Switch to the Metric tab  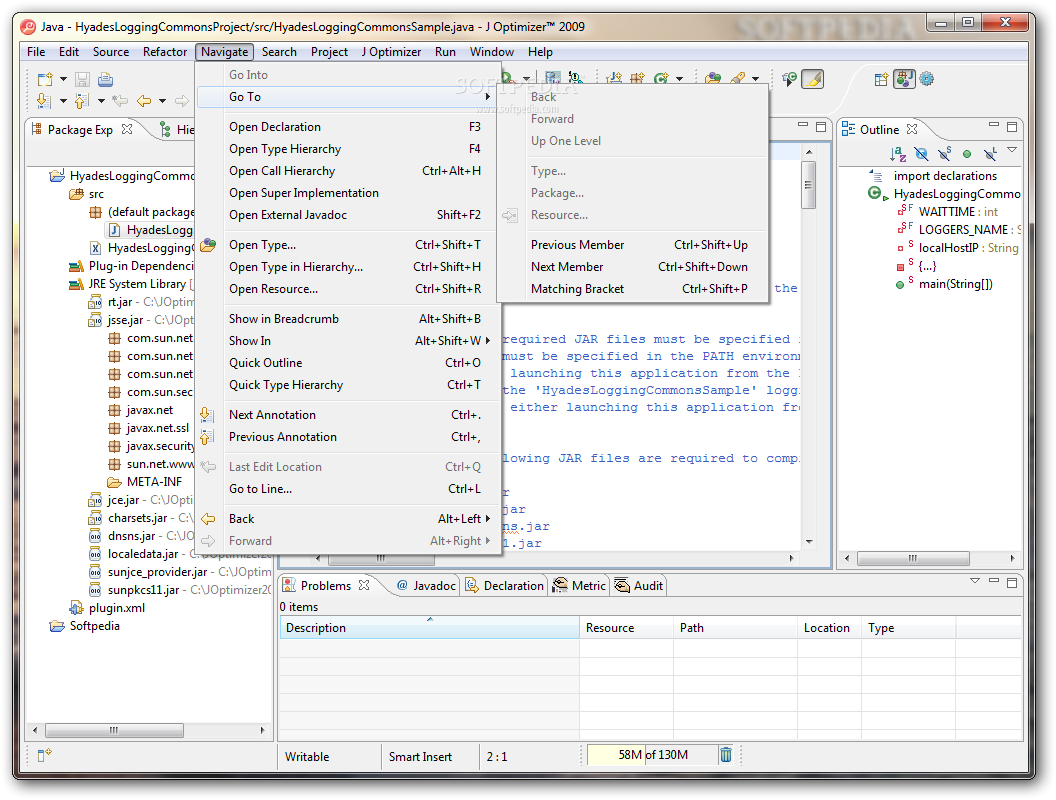click(x=579, y=586)
